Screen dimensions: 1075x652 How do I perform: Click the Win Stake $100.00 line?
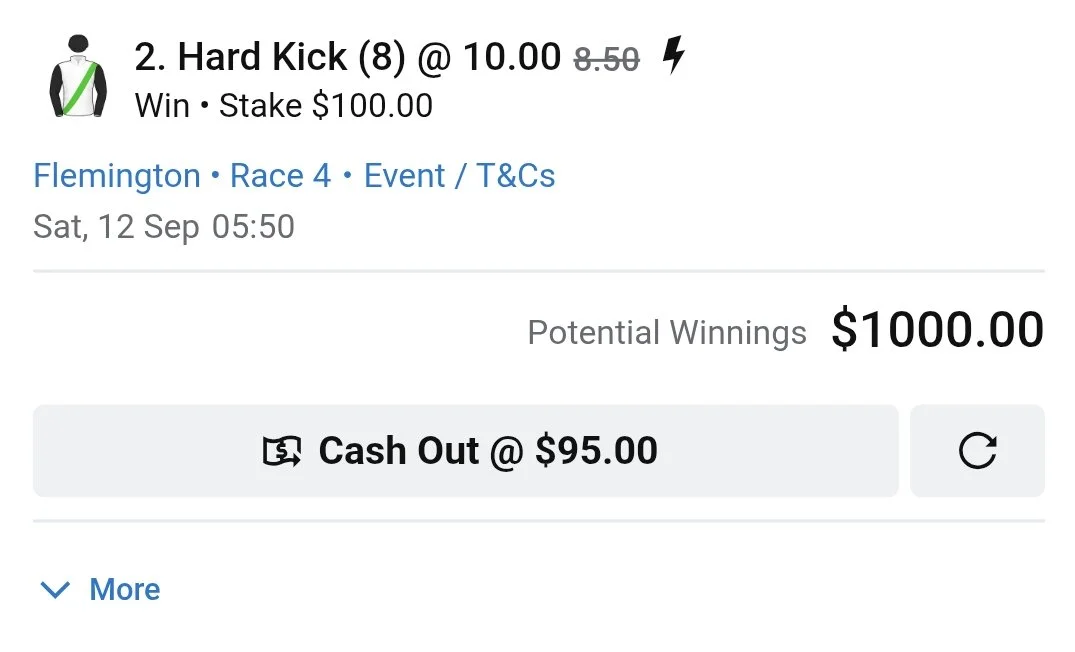click(284, 106)
